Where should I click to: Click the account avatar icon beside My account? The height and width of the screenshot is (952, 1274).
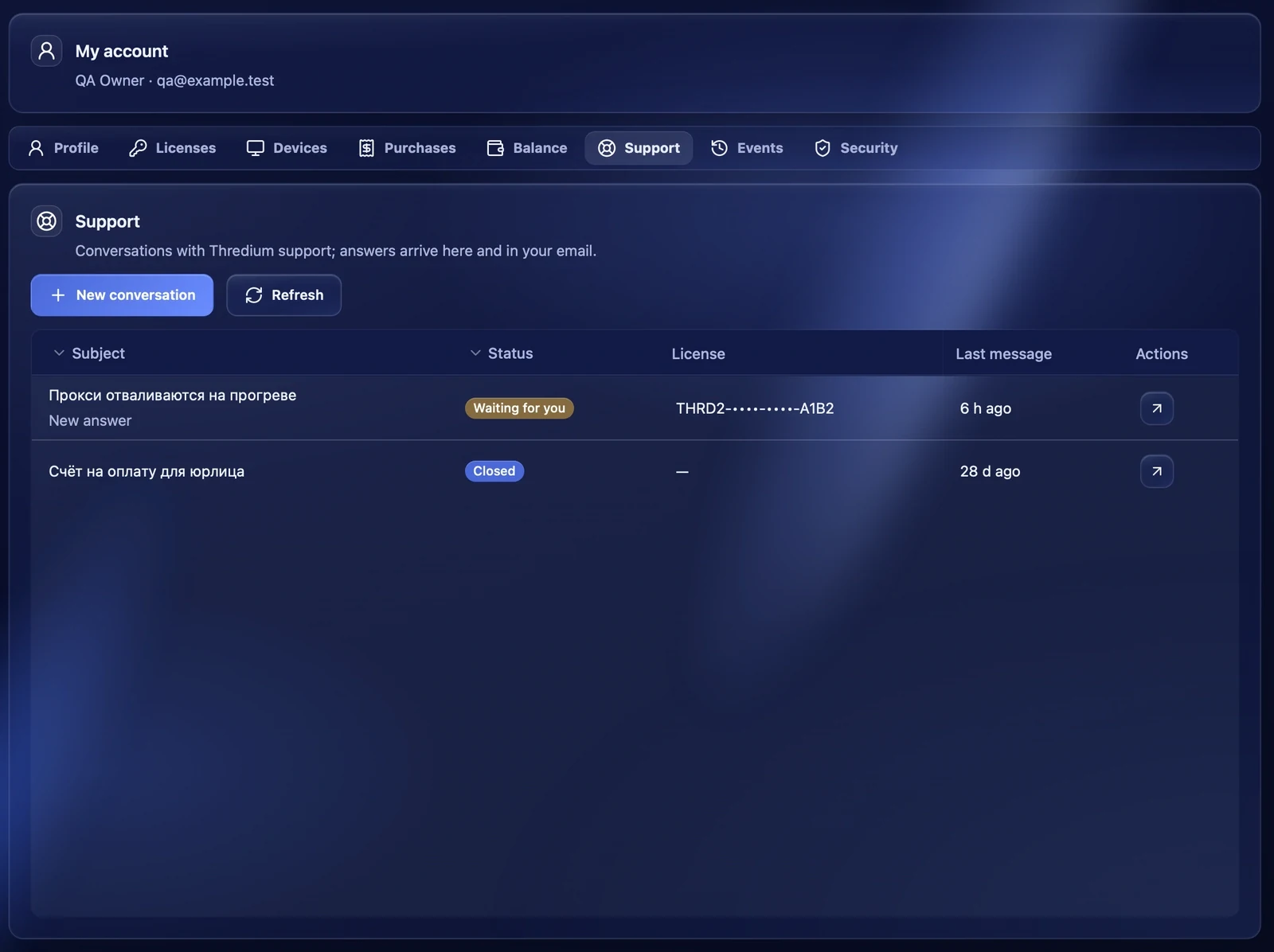[x=46, y=51]
